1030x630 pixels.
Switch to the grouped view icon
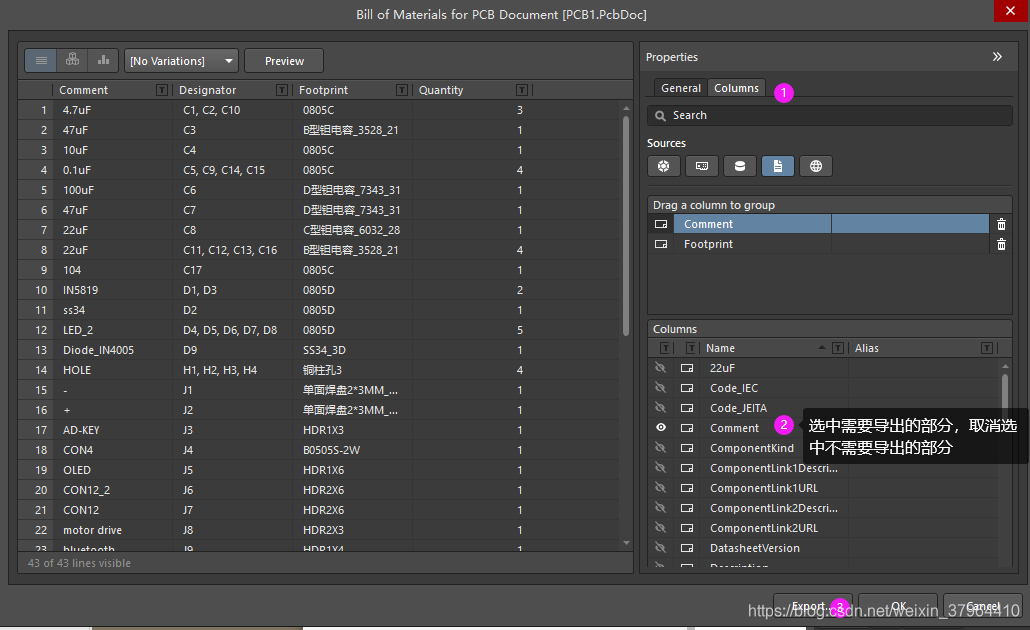(72, 60)
